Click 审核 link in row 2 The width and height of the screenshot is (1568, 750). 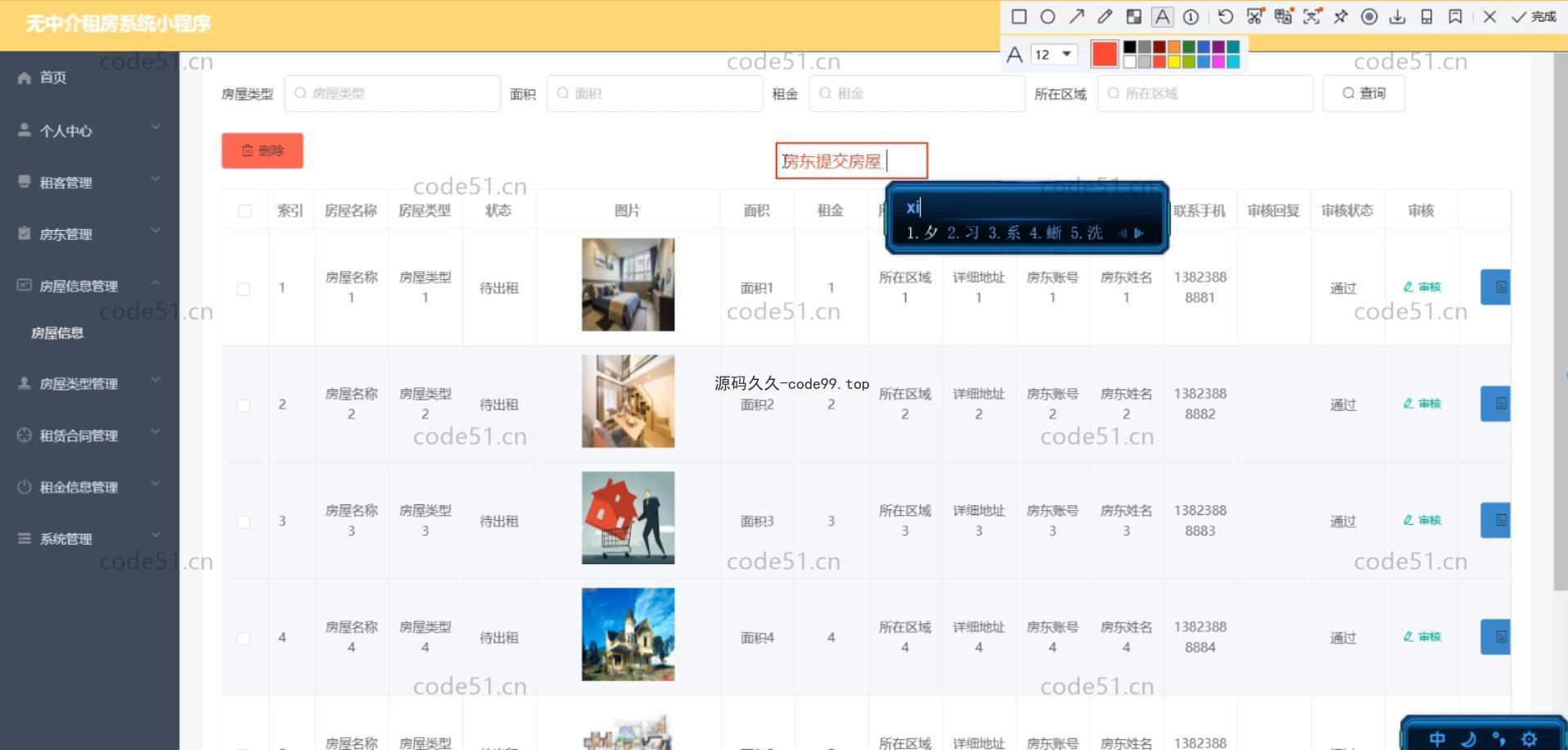click(1422, 404)
